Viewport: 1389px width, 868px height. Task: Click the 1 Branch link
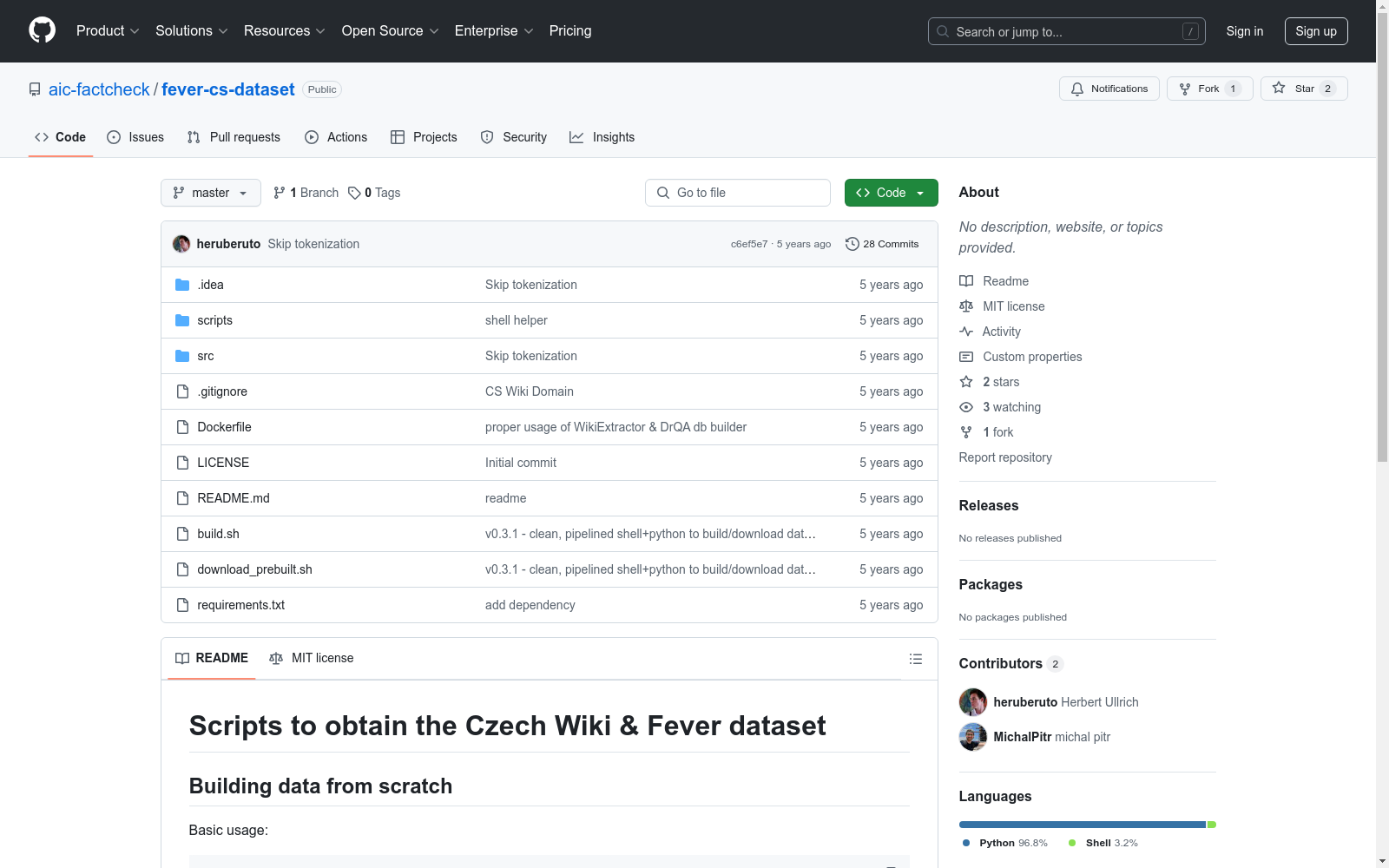(x=306, y=193)
